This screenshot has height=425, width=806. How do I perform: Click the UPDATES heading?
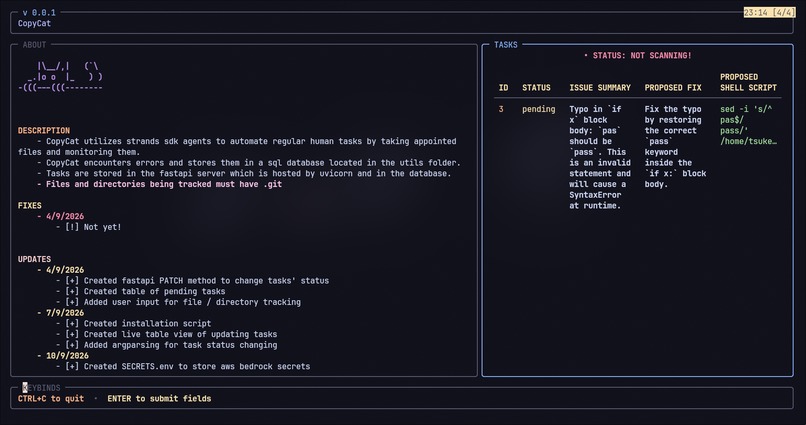click(x=34, y=259)
